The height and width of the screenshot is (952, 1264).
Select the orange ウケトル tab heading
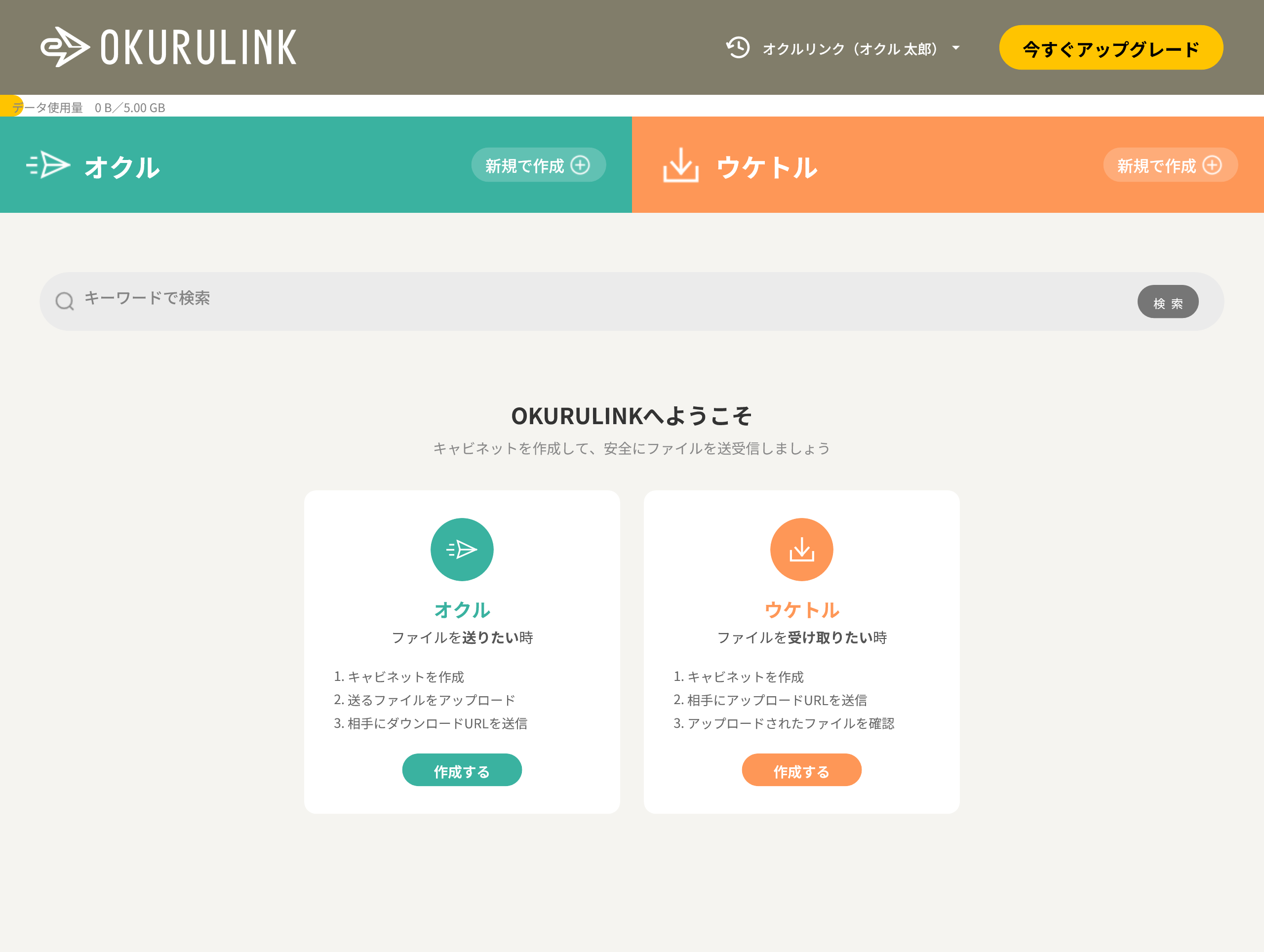click(x=767, y=167)
